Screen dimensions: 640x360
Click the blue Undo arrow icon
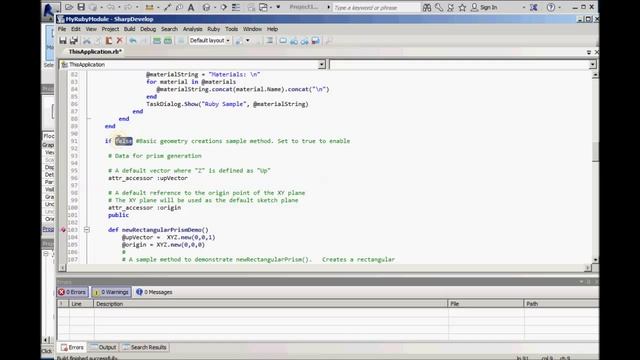pyautogui.click(x=133, y=40)
